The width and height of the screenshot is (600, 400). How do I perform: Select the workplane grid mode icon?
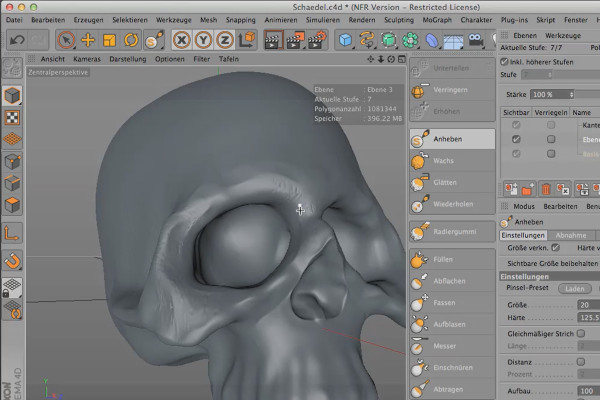12,139
